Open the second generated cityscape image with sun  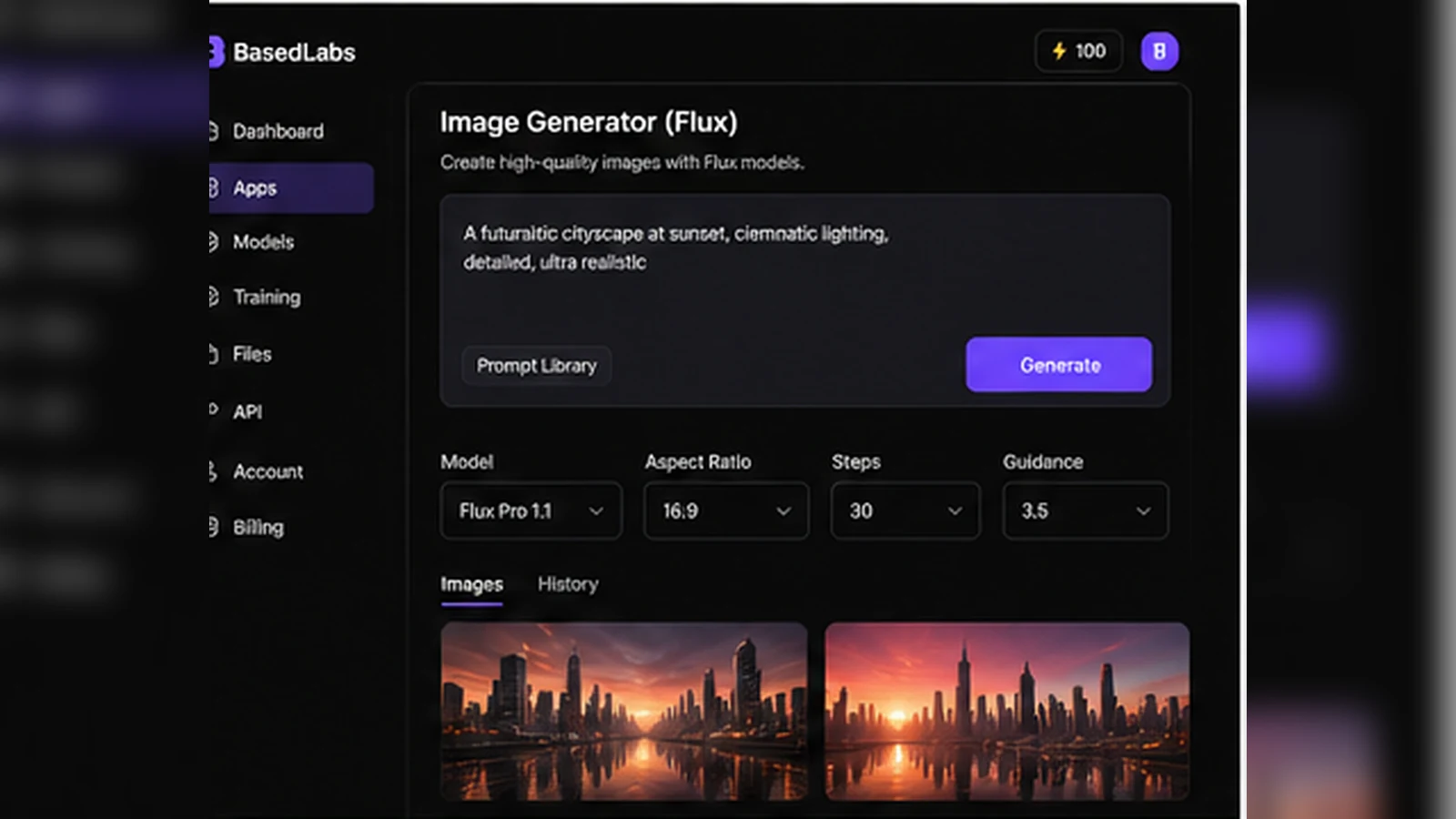click(1006, 712)
